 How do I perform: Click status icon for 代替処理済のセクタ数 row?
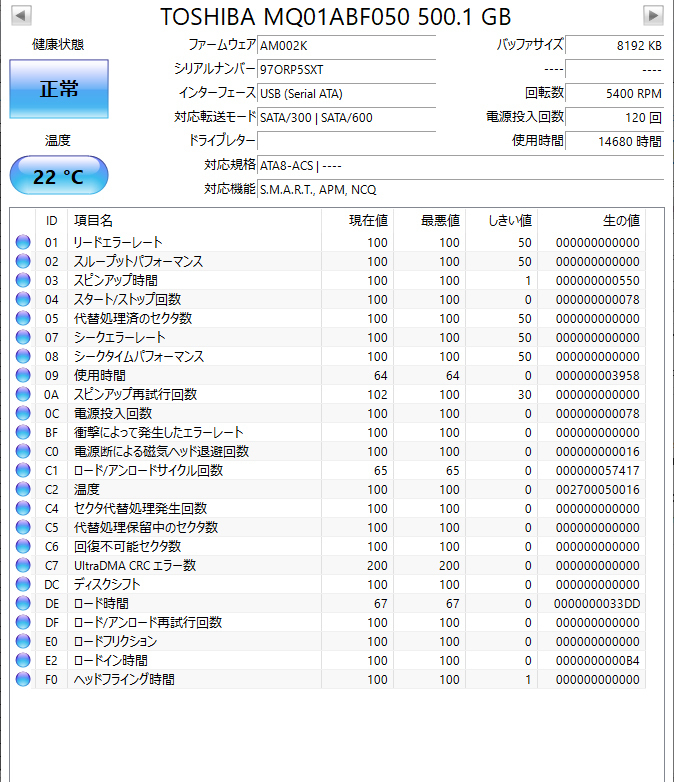click(23, 318)
